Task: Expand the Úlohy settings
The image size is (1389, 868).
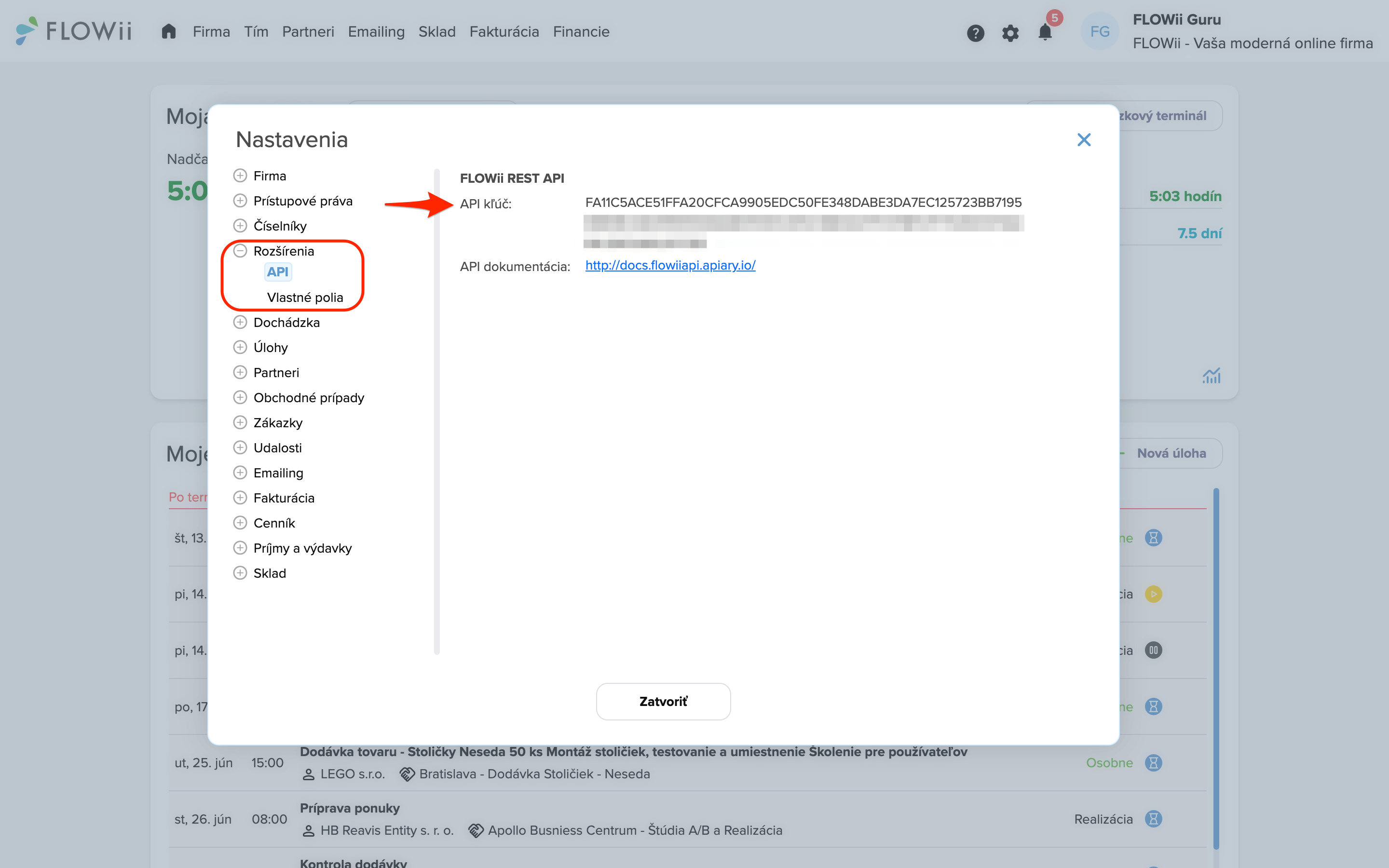Action: [x=240, y=347]
